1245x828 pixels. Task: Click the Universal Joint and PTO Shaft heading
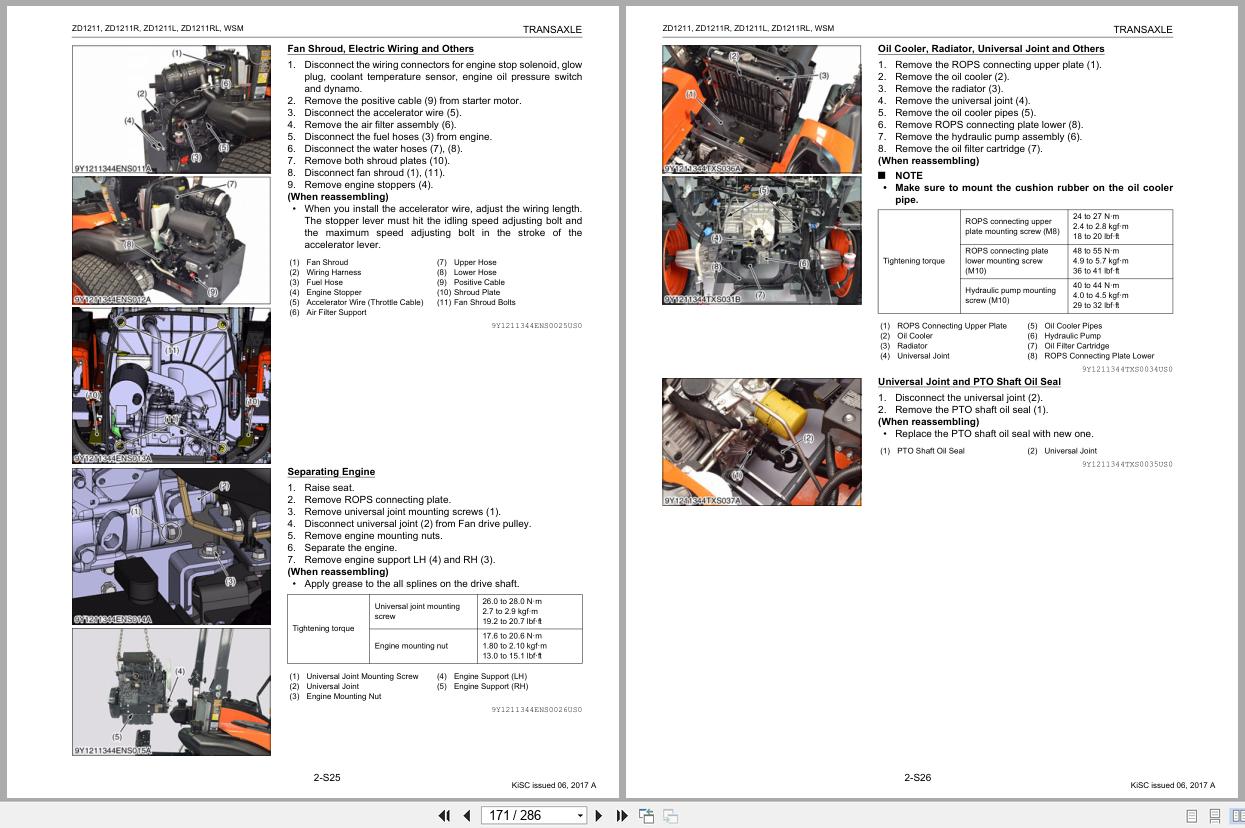[x=969, y=382]
